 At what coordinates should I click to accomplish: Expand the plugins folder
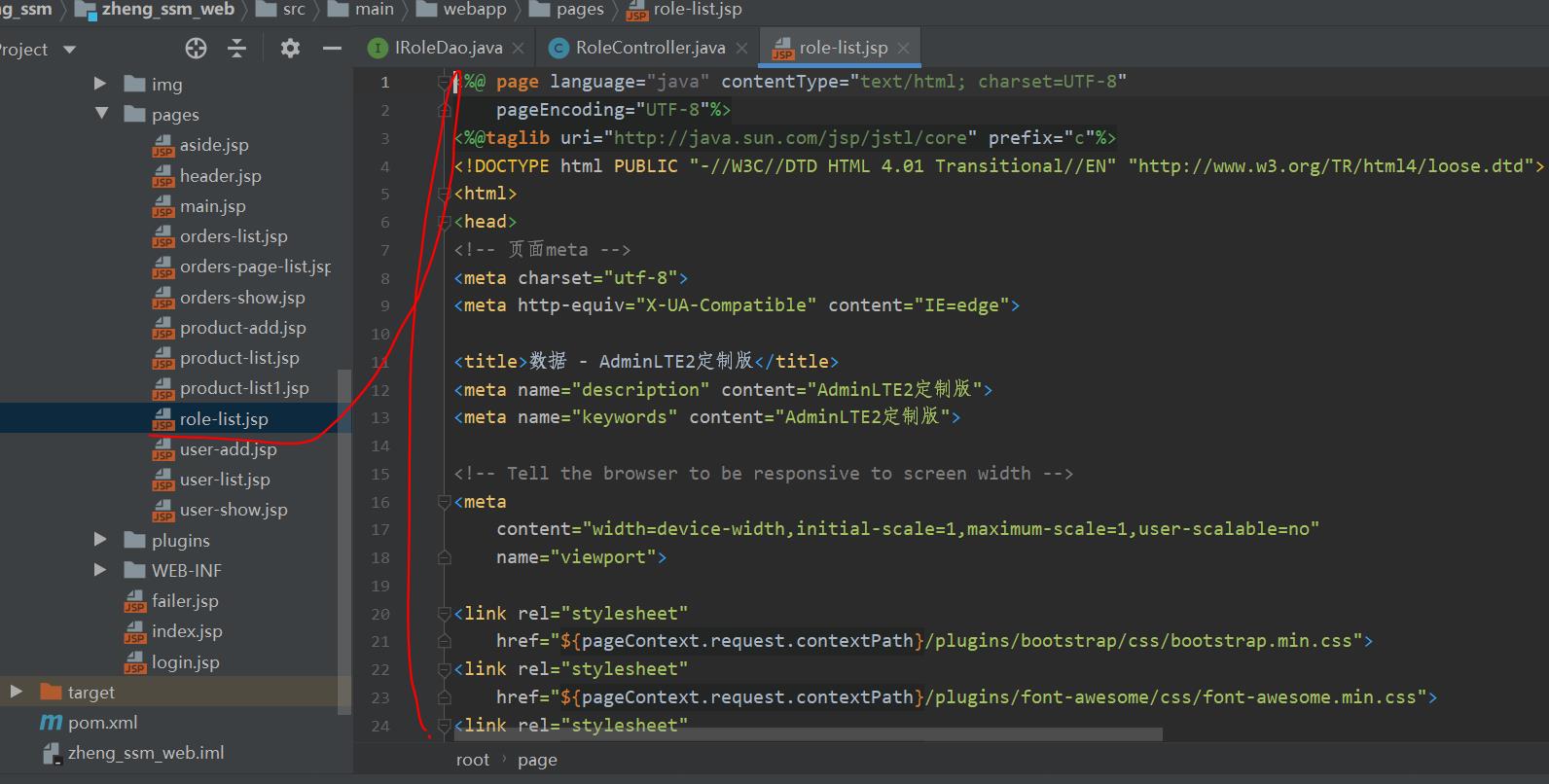100,539
